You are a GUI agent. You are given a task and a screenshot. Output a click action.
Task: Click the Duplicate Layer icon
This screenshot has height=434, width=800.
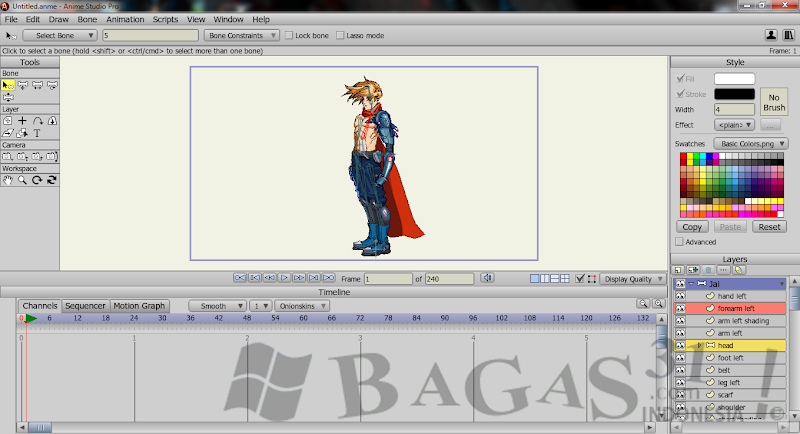[693, 270]
